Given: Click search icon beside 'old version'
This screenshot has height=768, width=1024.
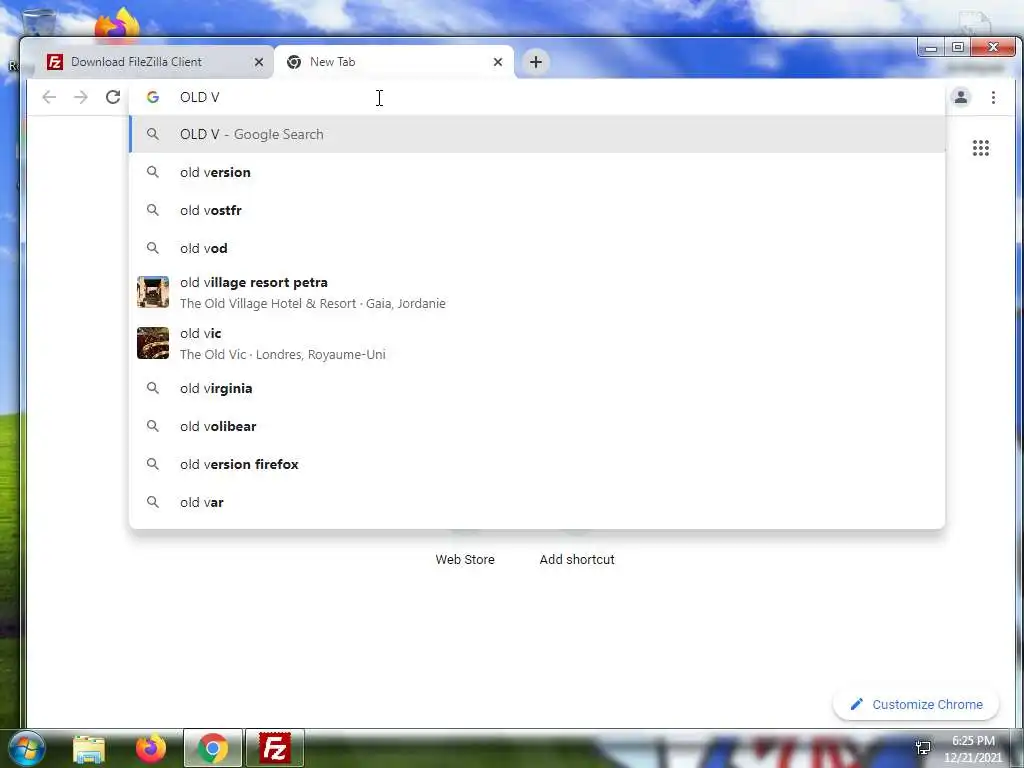Looking at the screenshot, I should 152,172.
